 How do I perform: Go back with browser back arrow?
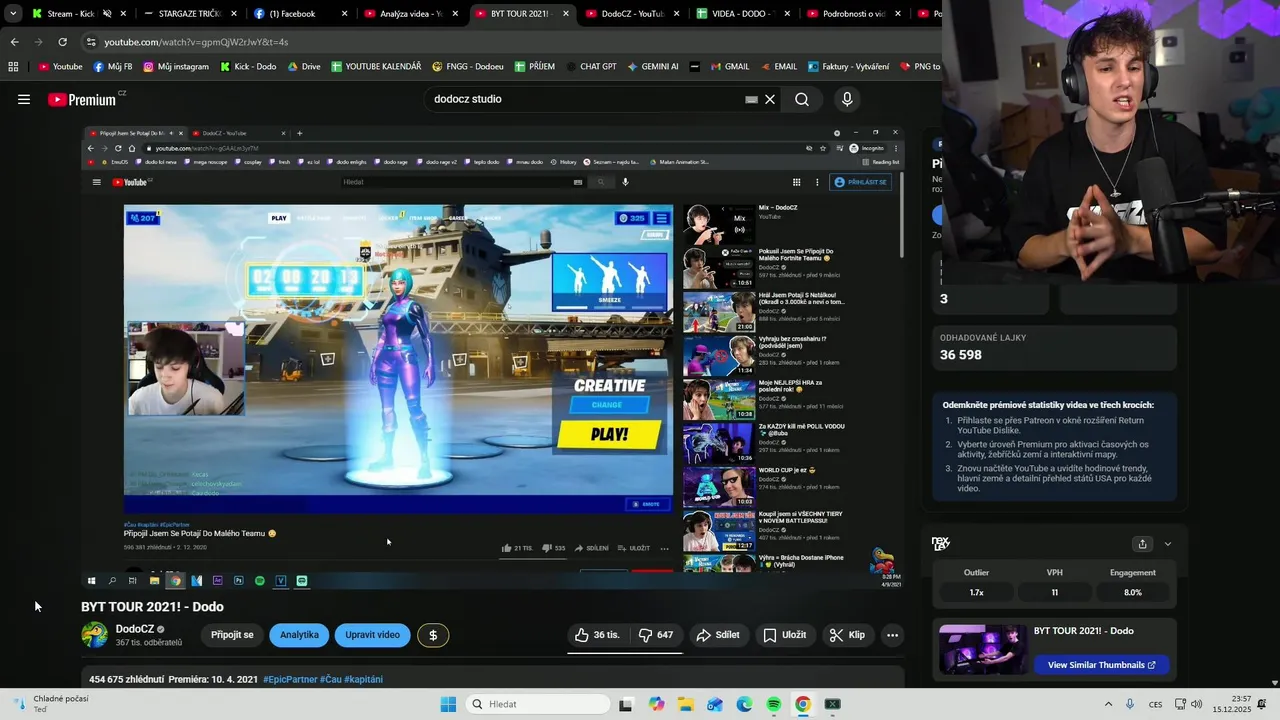[14, 42]
